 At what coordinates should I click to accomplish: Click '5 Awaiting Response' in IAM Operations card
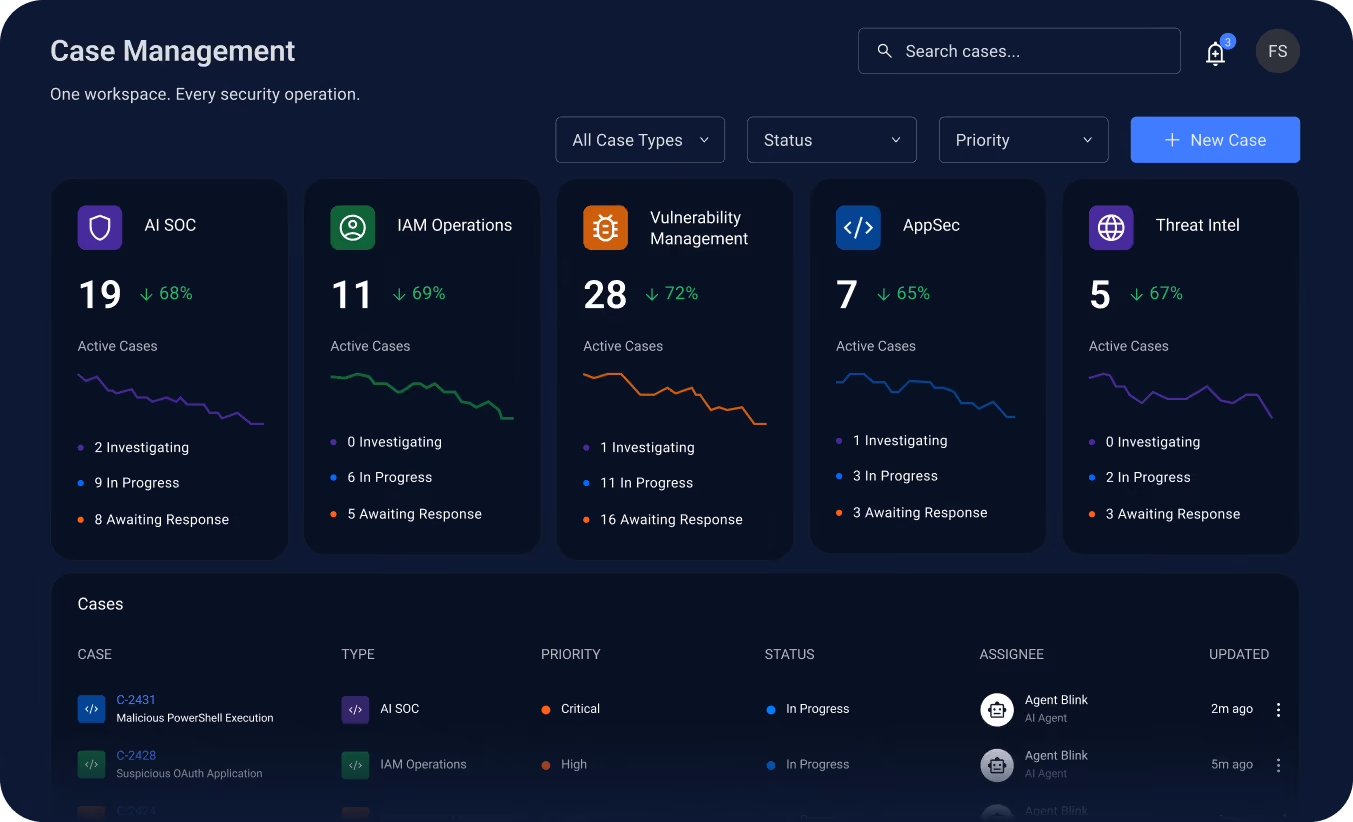coord(415,514)
